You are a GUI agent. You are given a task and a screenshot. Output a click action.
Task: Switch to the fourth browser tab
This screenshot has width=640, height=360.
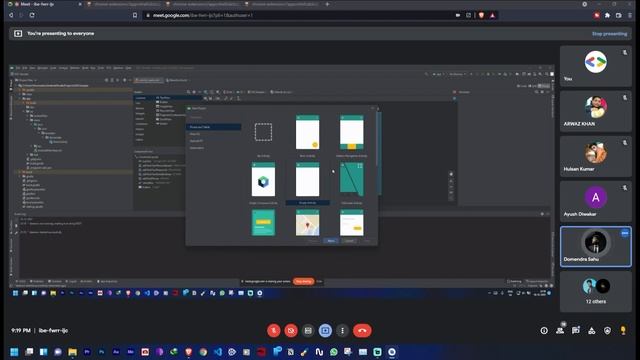(282, 4)
